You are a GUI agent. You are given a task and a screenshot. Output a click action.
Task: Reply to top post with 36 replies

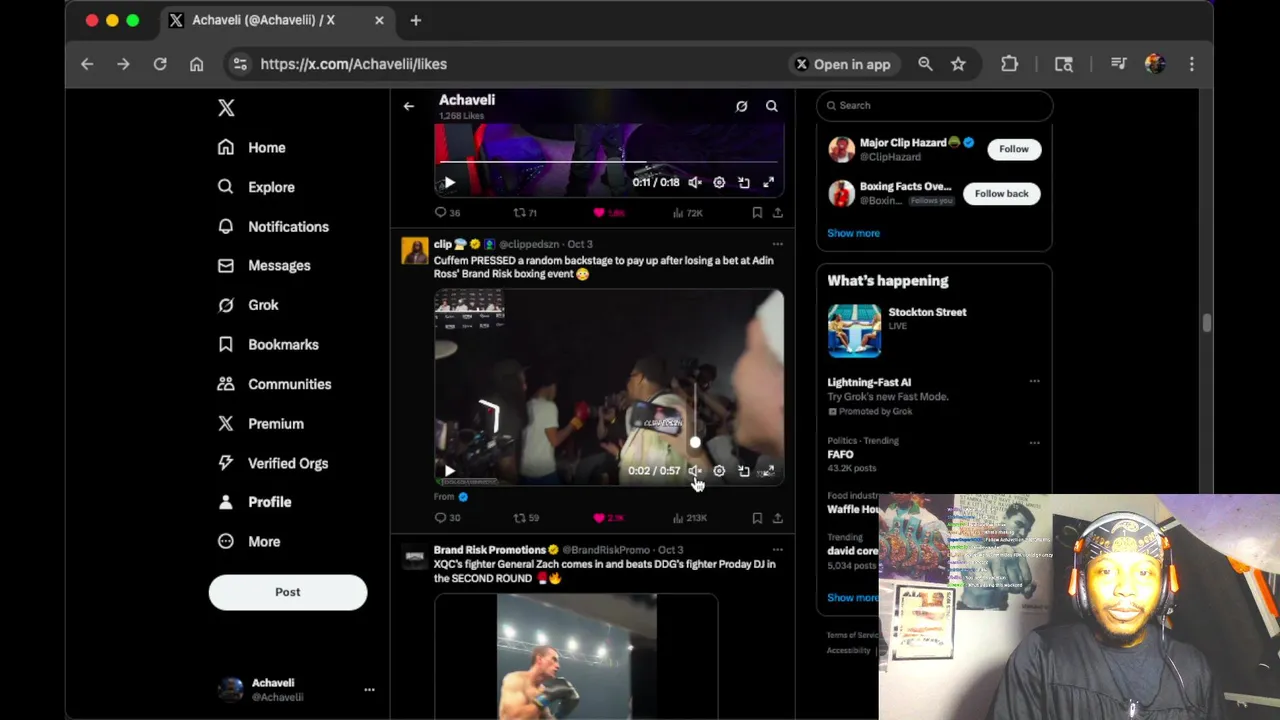click(x=447, y=213)
